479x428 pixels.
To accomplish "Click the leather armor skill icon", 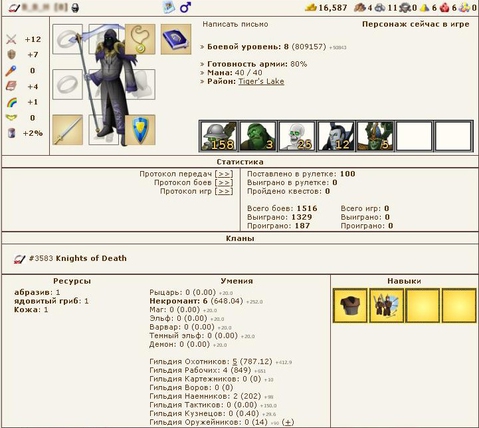I will pyautogui.click(x=350, y=306).
